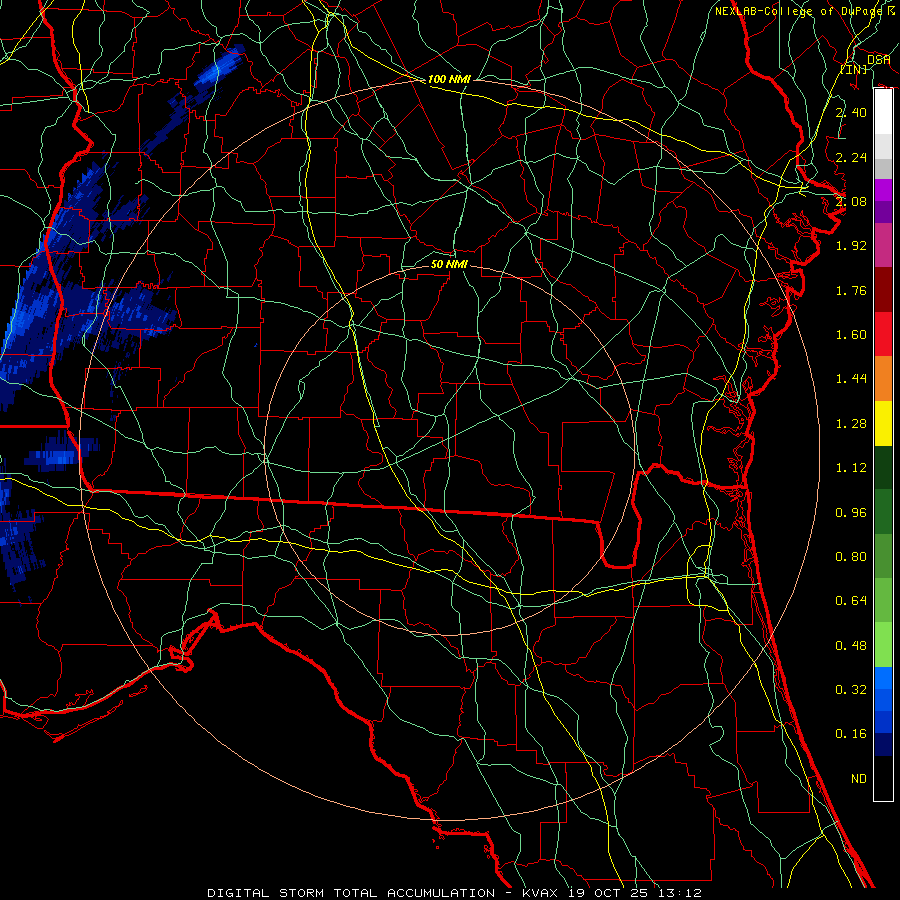The height and width of the screenshot is (900, 900).
Task: Click the 2.08 legend value
Action: (x=851, y=201)
